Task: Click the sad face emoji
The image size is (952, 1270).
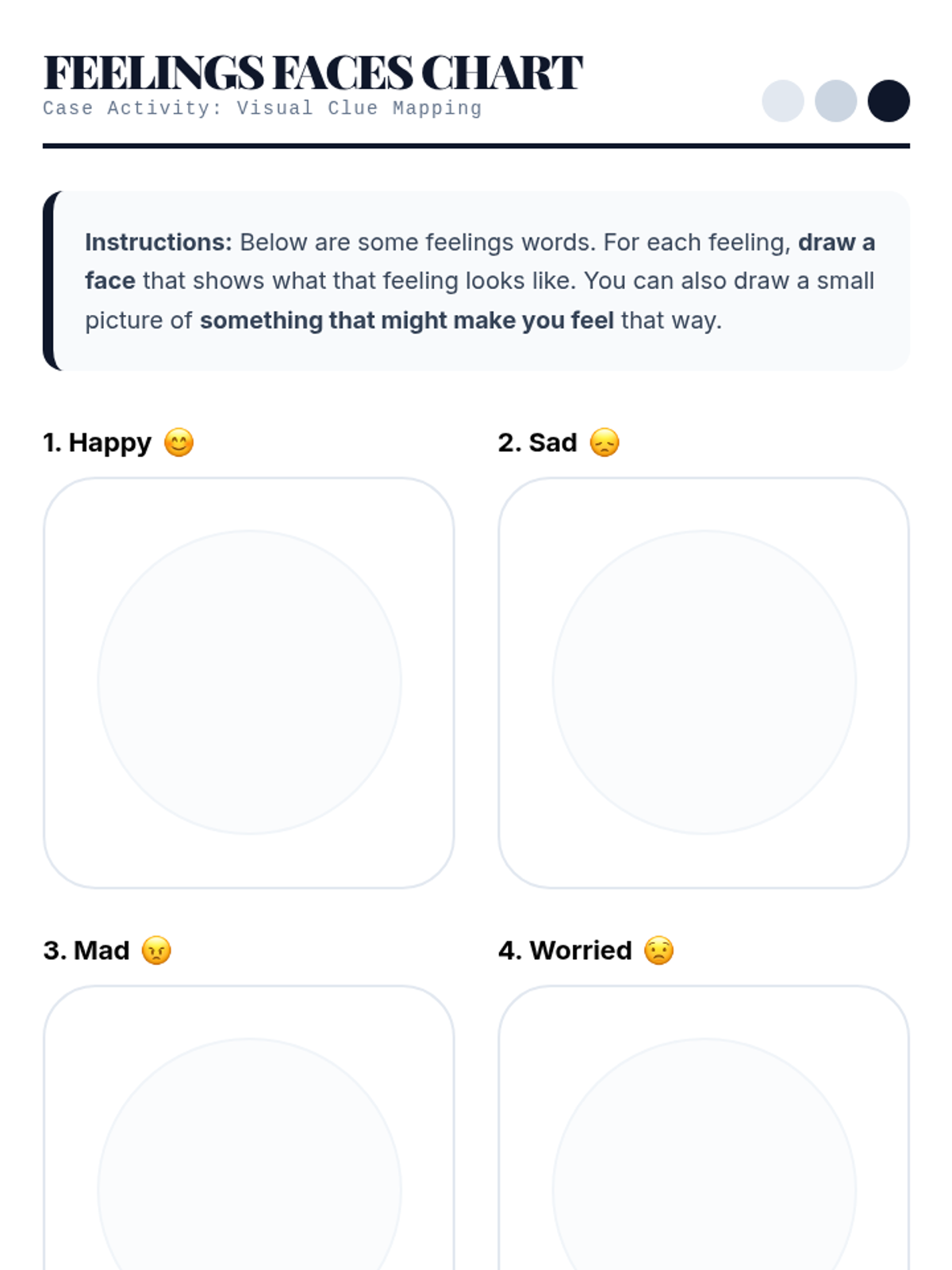Action: (605, 443)
